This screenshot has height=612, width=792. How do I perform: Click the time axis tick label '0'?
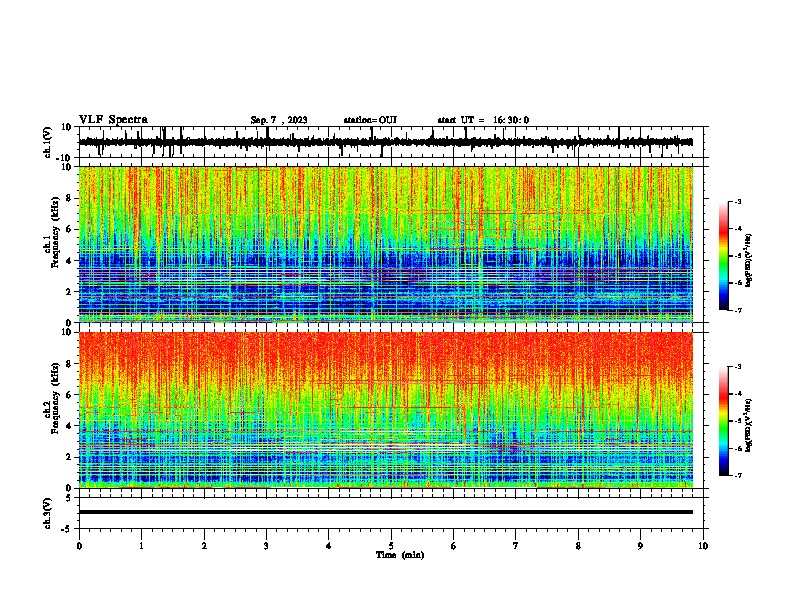[79, 546]
